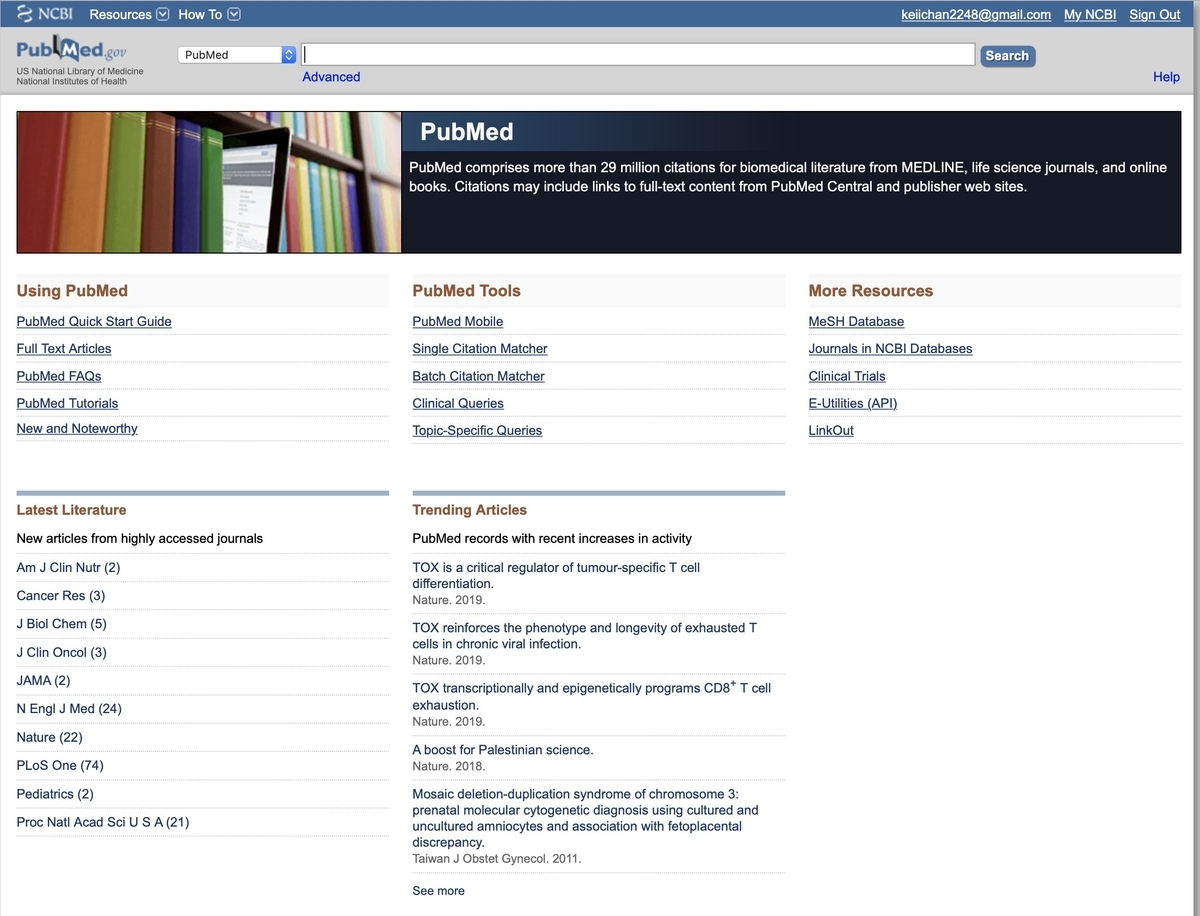Open the keiichan2248@gmail.com account link
The height and width of the screenshot is (916, 1200).
pos(976,14)
